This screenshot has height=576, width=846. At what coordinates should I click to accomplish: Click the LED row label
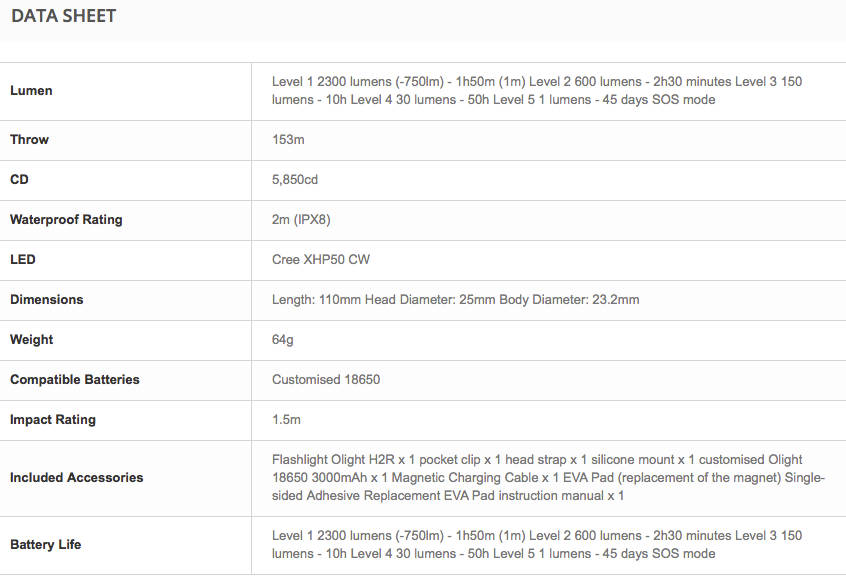tap(22, 260)
